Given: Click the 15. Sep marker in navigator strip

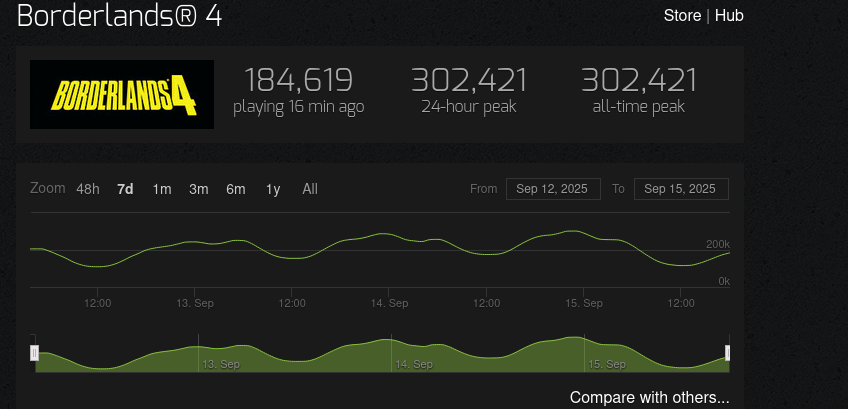Looking at the screenshot, I should click(x=607, y=365).
